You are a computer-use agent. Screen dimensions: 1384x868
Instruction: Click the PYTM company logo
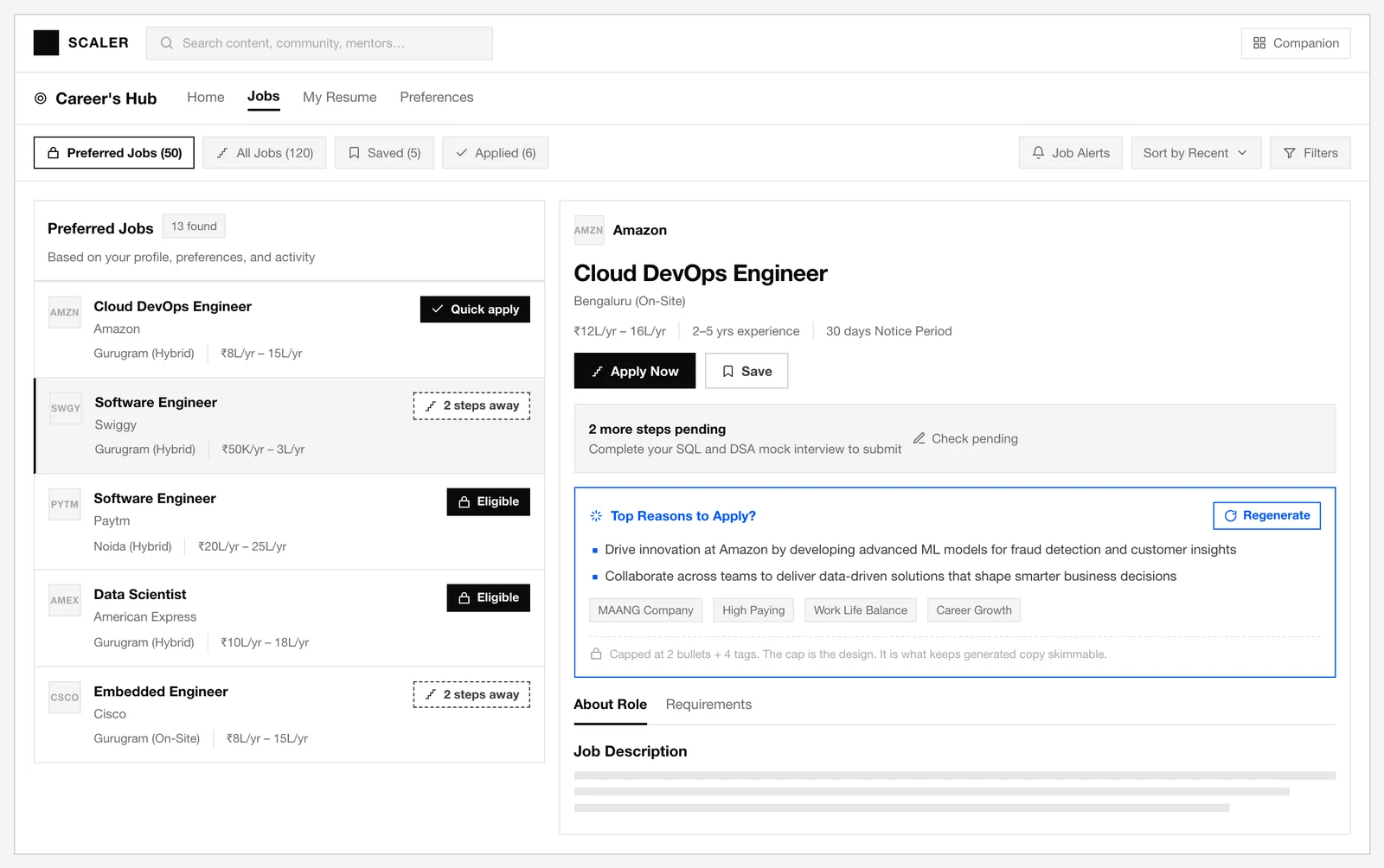[x=65, y=504]
